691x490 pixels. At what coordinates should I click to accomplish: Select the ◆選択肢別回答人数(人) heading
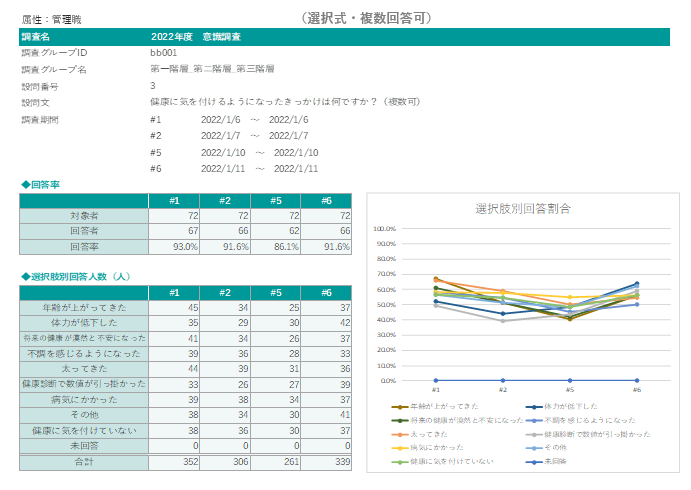coord(76,277)
